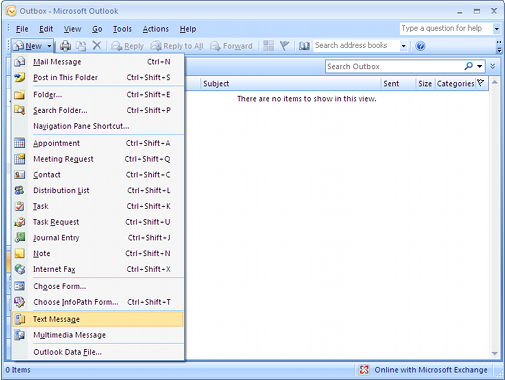This screenshot has width=505, height=380.
Task: Click the Post in This Folder icon
Action: pyautogui.click(x=20, y=77)
